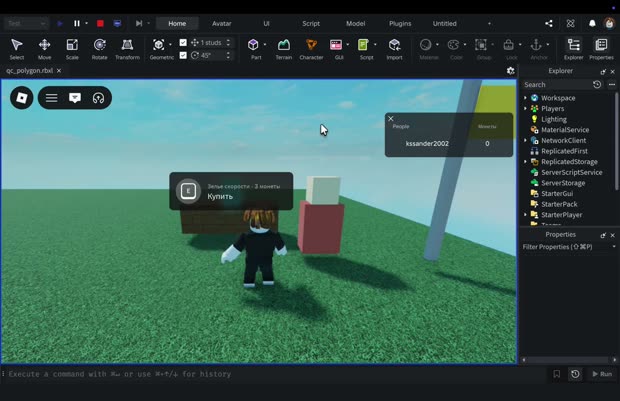Click the command bar bookmark icon
Screen dimensions: 620x401
(556, 374)
